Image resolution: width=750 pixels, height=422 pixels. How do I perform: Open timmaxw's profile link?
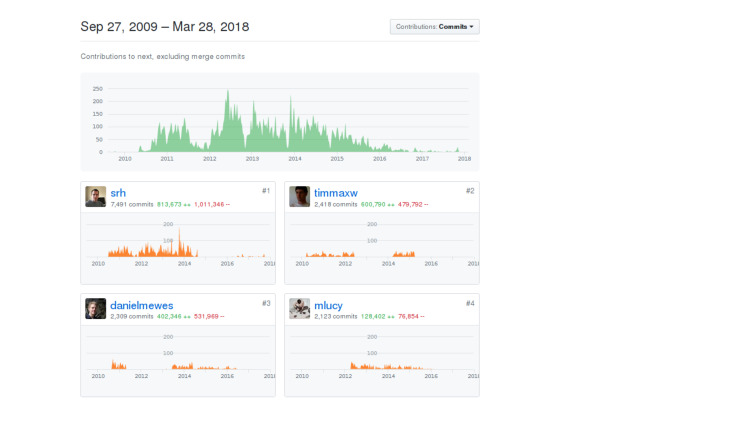[336, 193]
